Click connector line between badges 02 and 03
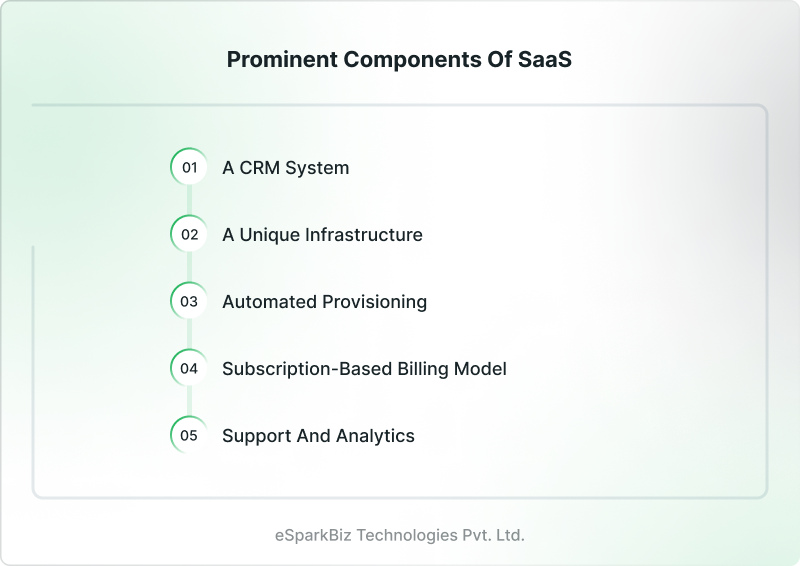 click(189, 267)
